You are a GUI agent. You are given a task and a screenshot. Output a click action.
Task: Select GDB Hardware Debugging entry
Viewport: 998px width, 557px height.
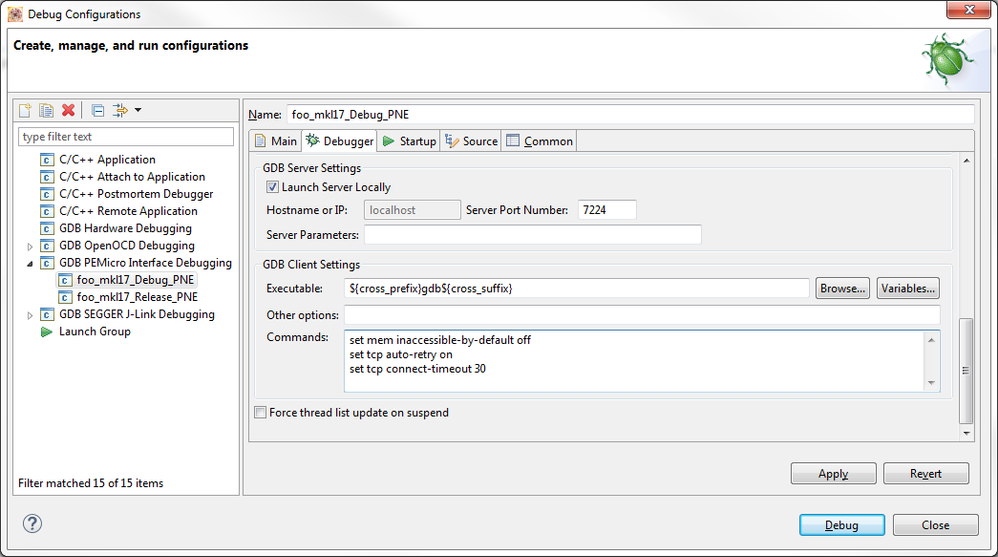click(x=125, y=229)
